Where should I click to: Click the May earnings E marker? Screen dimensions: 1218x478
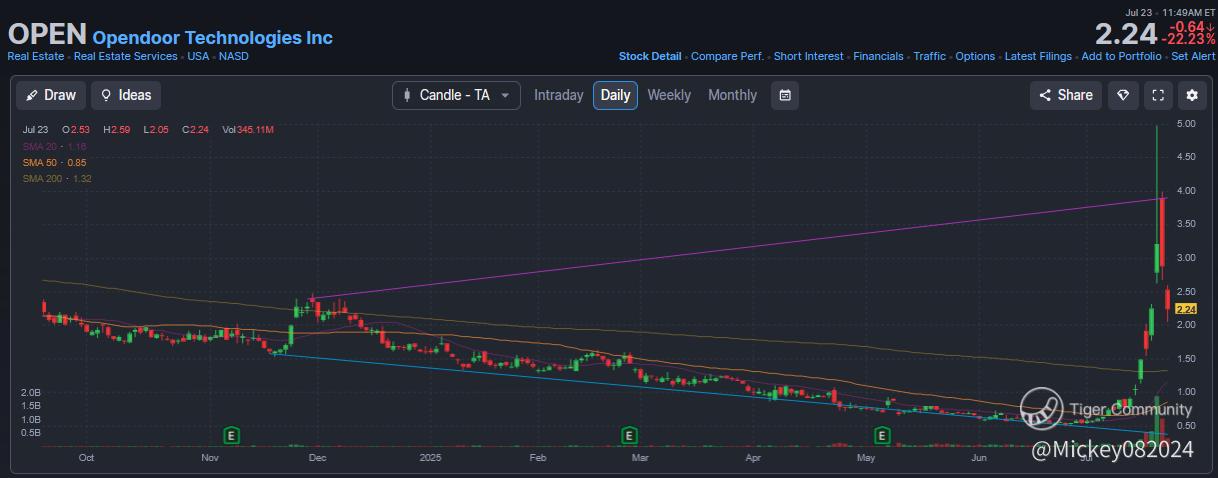882,435
